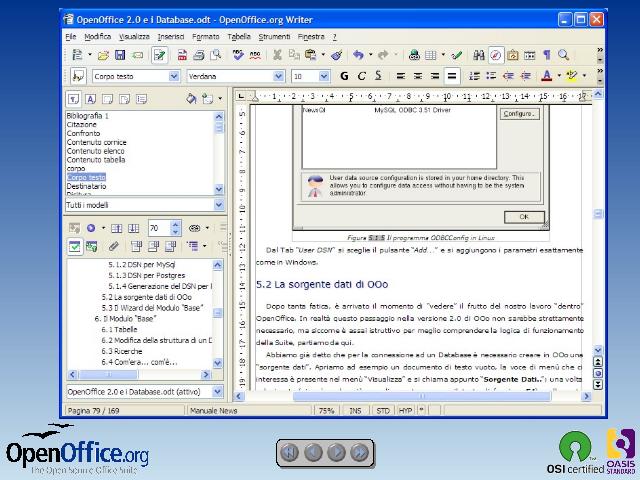Apply justified paragraph alignment

click(x=451, y=75)
